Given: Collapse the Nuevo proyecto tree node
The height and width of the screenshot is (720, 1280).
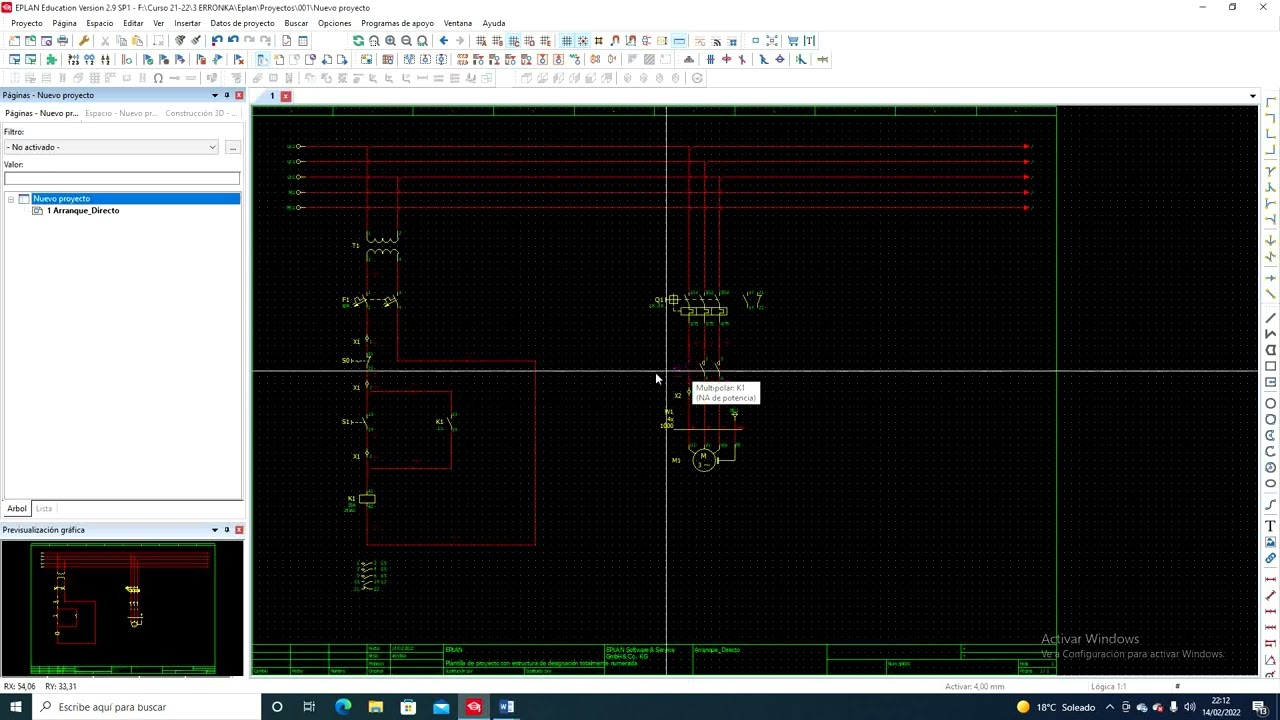Looking at the screenshot, I should pos(11,199).
